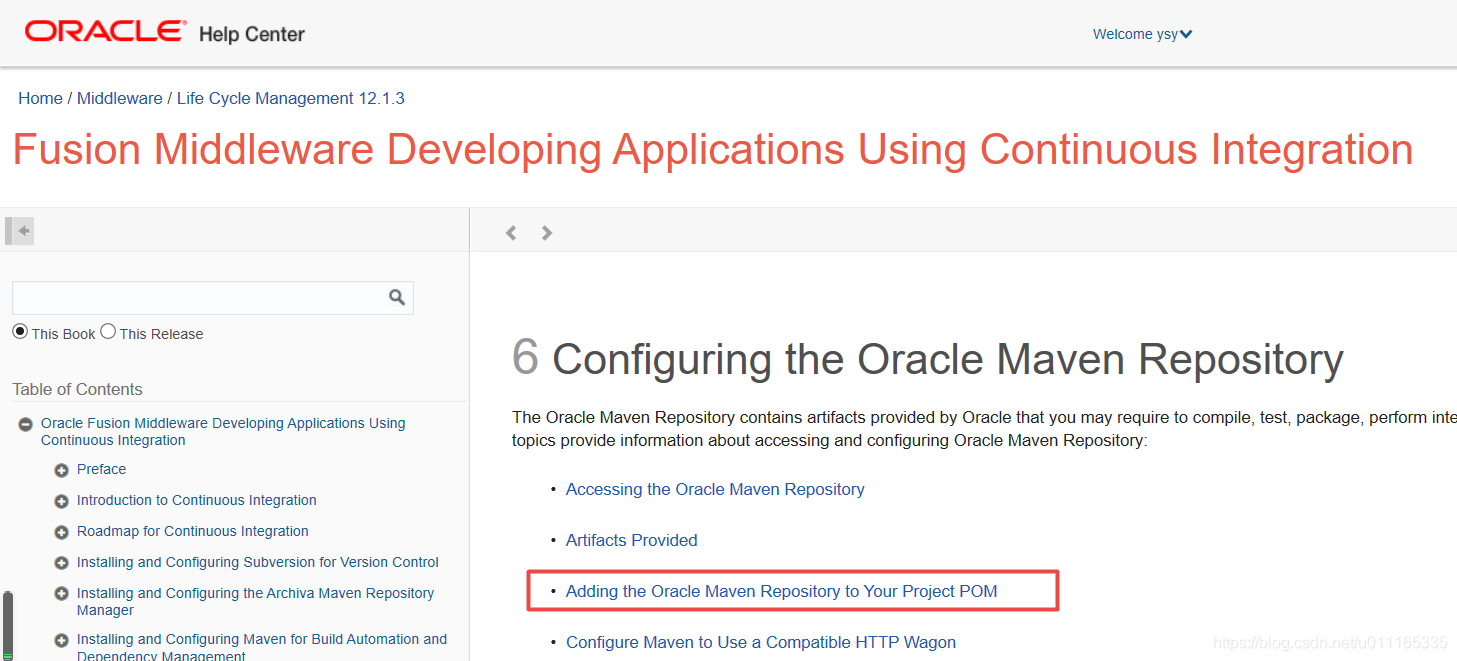Go to next page arrow

click(546, 233)
